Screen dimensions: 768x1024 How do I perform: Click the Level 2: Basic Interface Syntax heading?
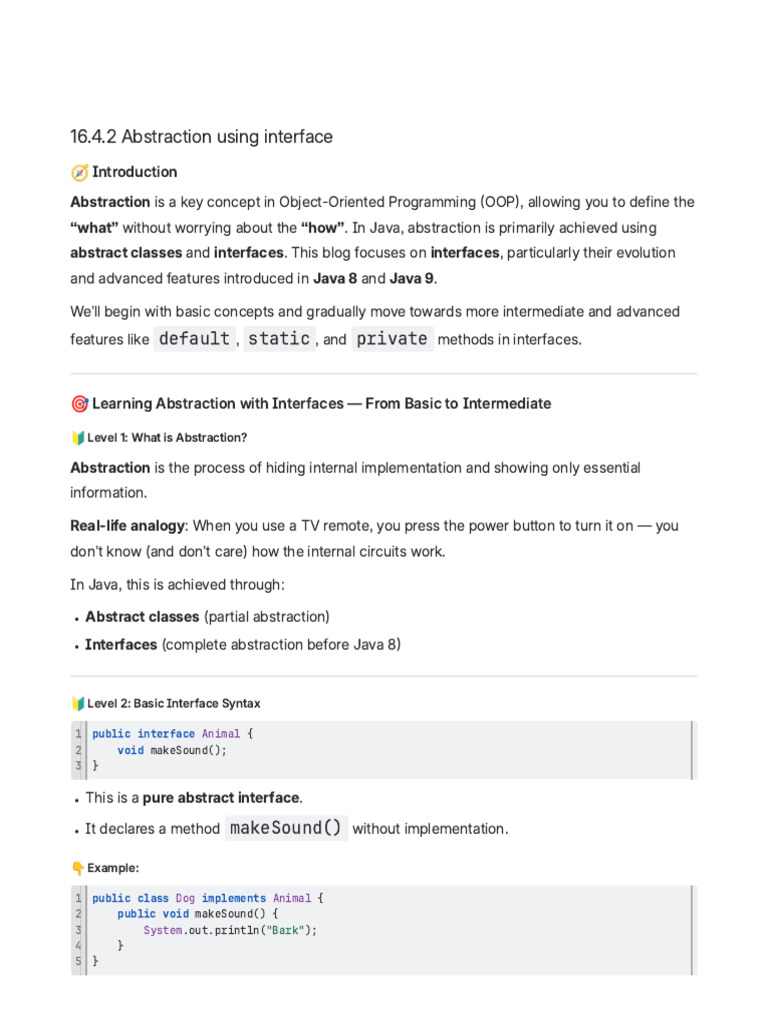tap(174, 703)
